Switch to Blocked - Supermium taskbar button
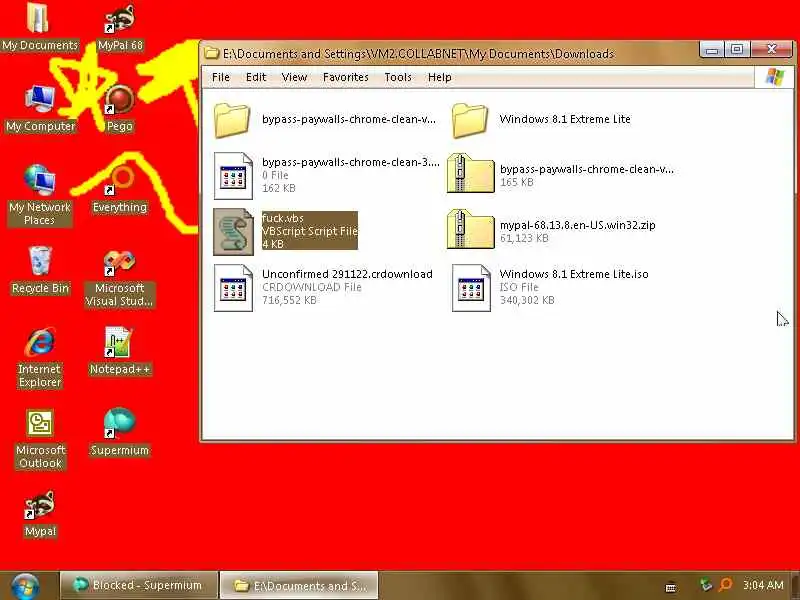The height and width of the screenshot is (600, 800). (x=137, y=585)
